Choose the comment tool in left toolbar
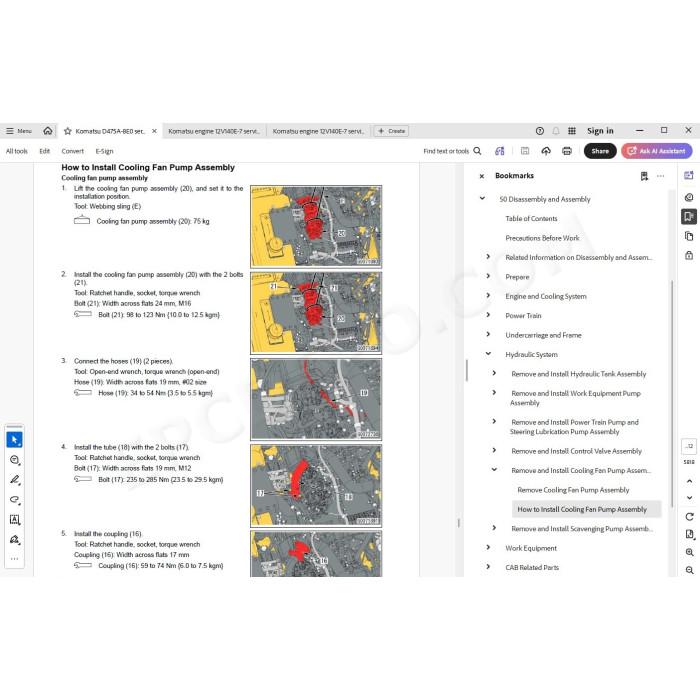Image resolution: width=700 pixels, height=700 pixels. [x=15, y=460]
